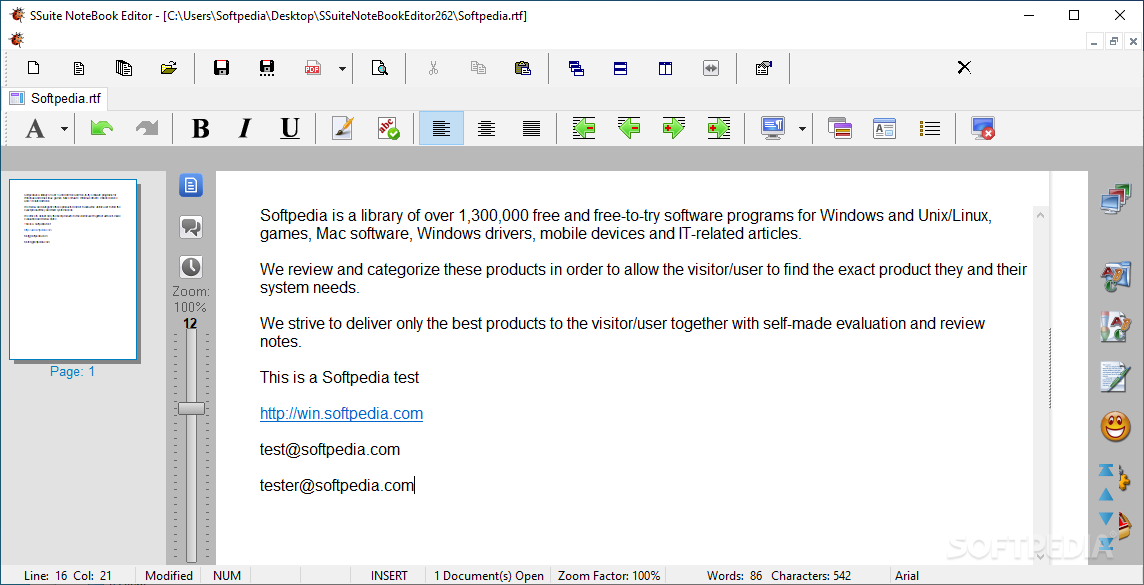
Task: Click the Arial font name in status bar
Action: pos(908,576)
